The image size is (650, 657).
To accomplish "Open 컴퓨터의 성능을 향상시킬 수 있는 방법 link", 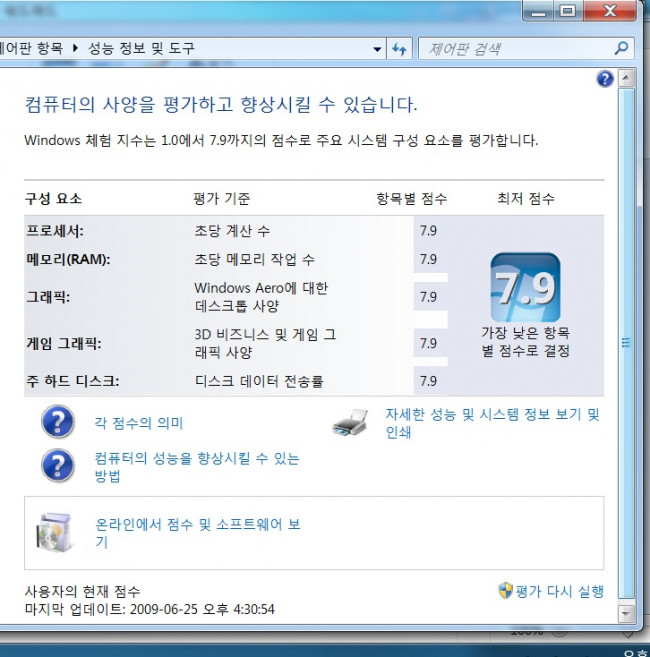I will pyautogui.click(x=197, y=467).
